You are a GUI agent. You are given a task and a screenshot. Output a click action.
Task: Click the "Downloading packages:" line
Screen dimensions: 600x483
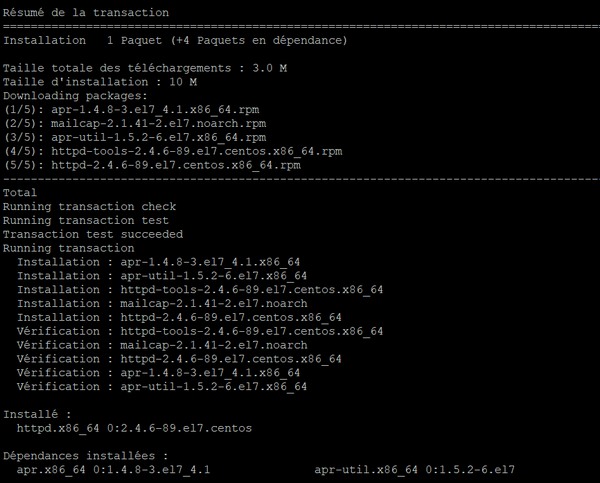[76, 96]
